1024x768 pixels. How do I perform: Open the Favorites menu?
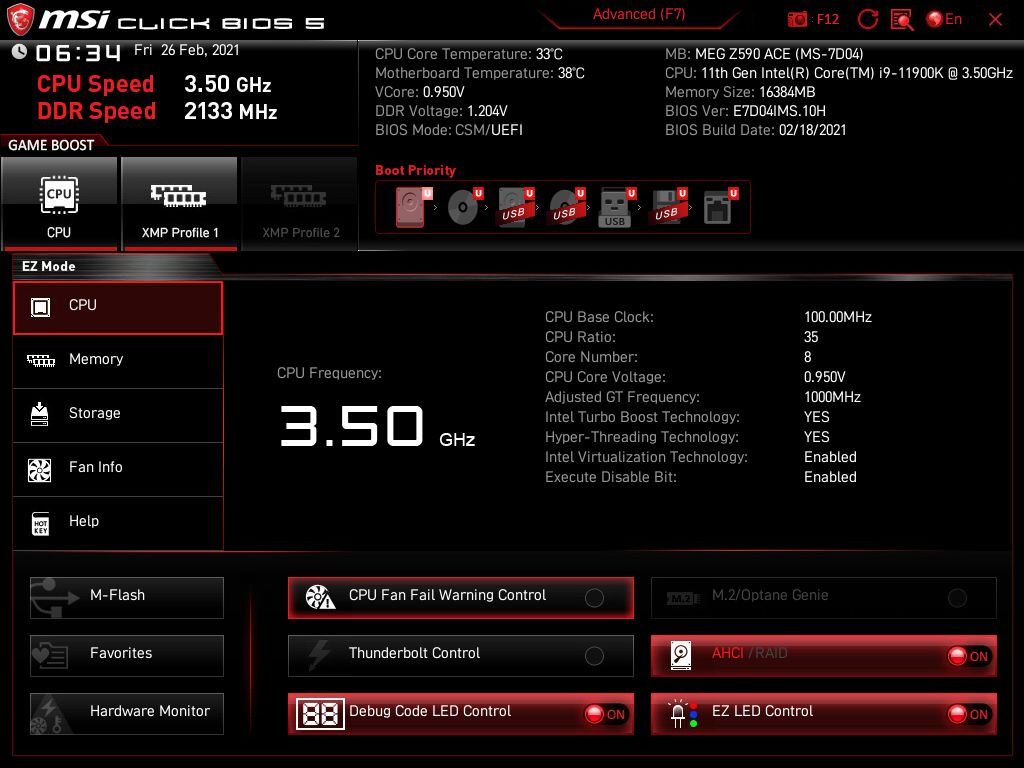(x=127, y=656)
